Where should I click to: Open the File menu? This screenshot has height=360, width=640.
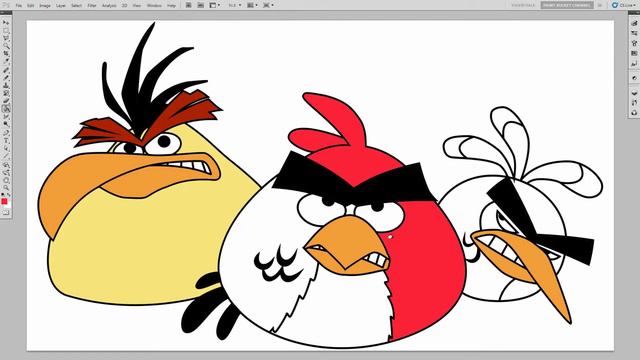[19, 6]
